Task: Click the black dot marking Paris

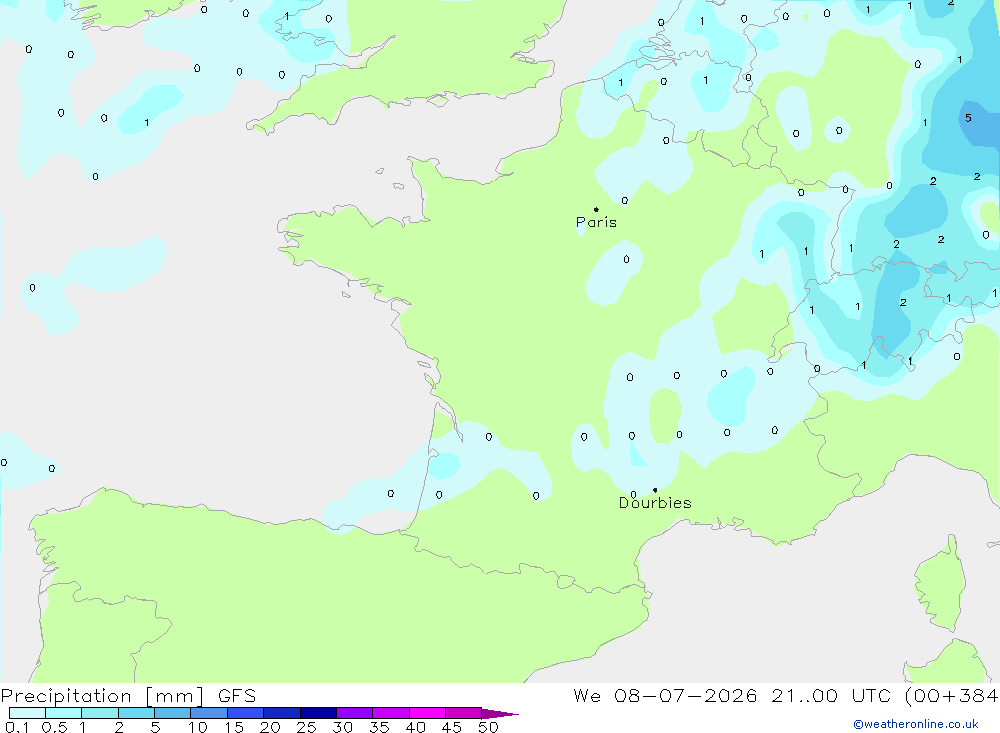Action: click(x=596, y=209)
